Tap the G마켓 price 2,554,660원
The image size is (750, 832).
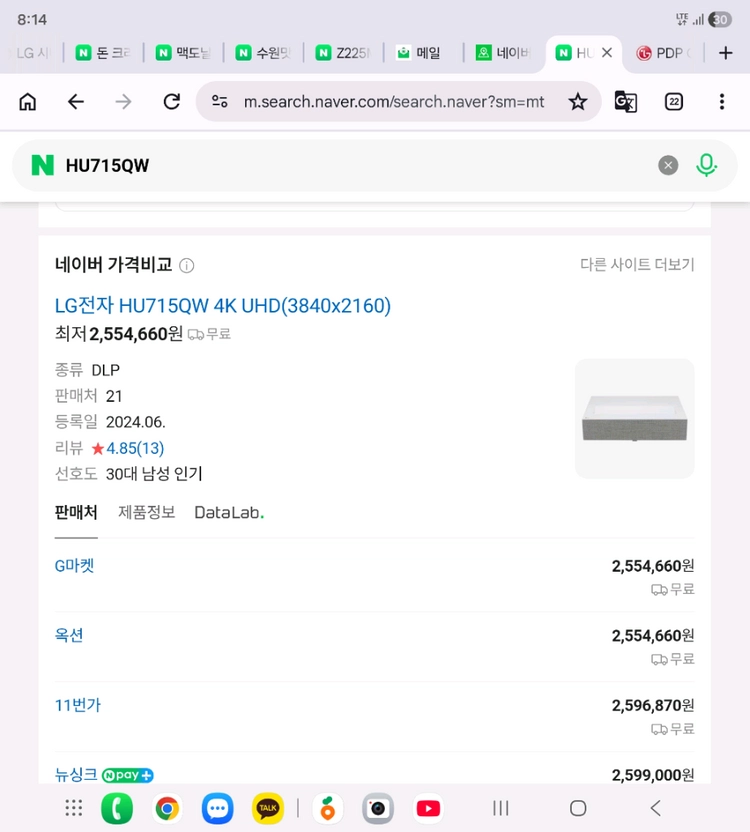pyautogui.click(x=653, y=566)
